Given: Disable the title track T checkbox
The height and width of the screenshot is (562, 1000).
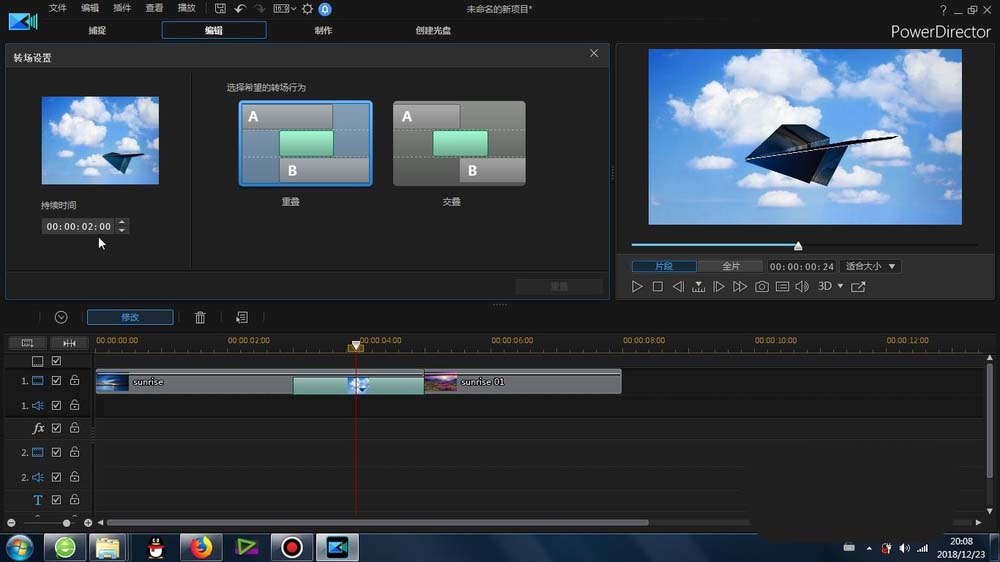Looking at the screenshot, I should (57, 500).
